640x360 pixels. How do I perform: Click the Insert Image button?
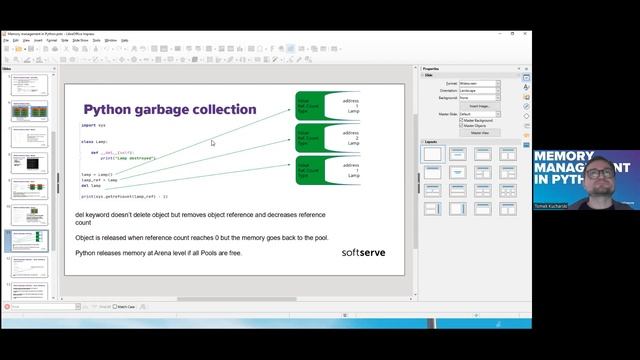click(x=480, y=106)
